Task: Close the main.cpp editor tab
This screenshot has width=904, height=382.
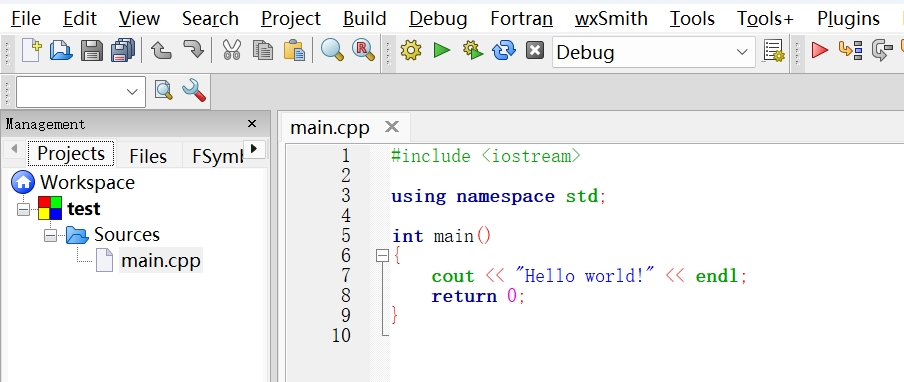Action: pos(392,126)
